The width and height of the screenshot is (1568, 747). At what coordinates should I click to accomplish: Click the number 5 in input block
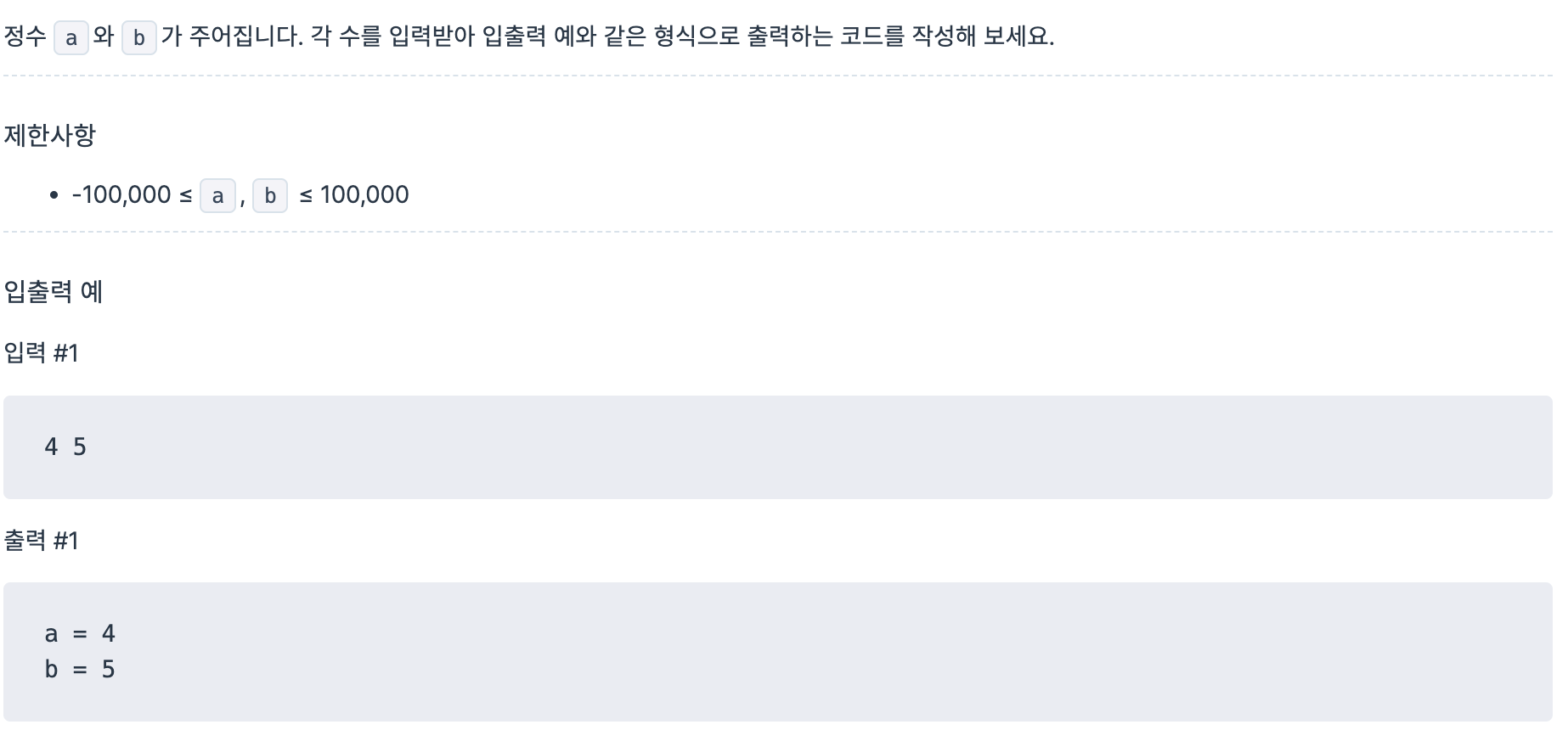(x=80, y=447)
